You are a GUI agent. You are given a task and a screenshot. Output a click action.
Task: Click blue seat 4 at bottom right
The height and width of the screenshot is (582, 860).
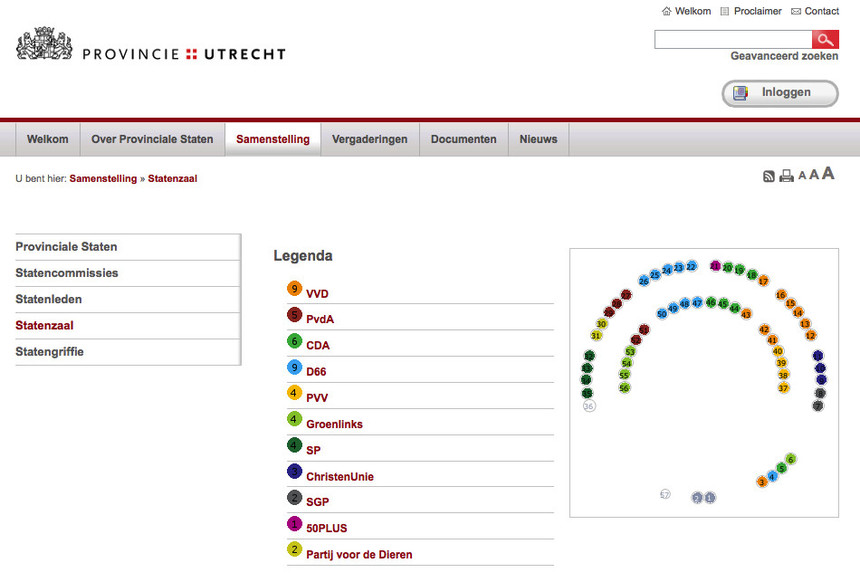772,477
